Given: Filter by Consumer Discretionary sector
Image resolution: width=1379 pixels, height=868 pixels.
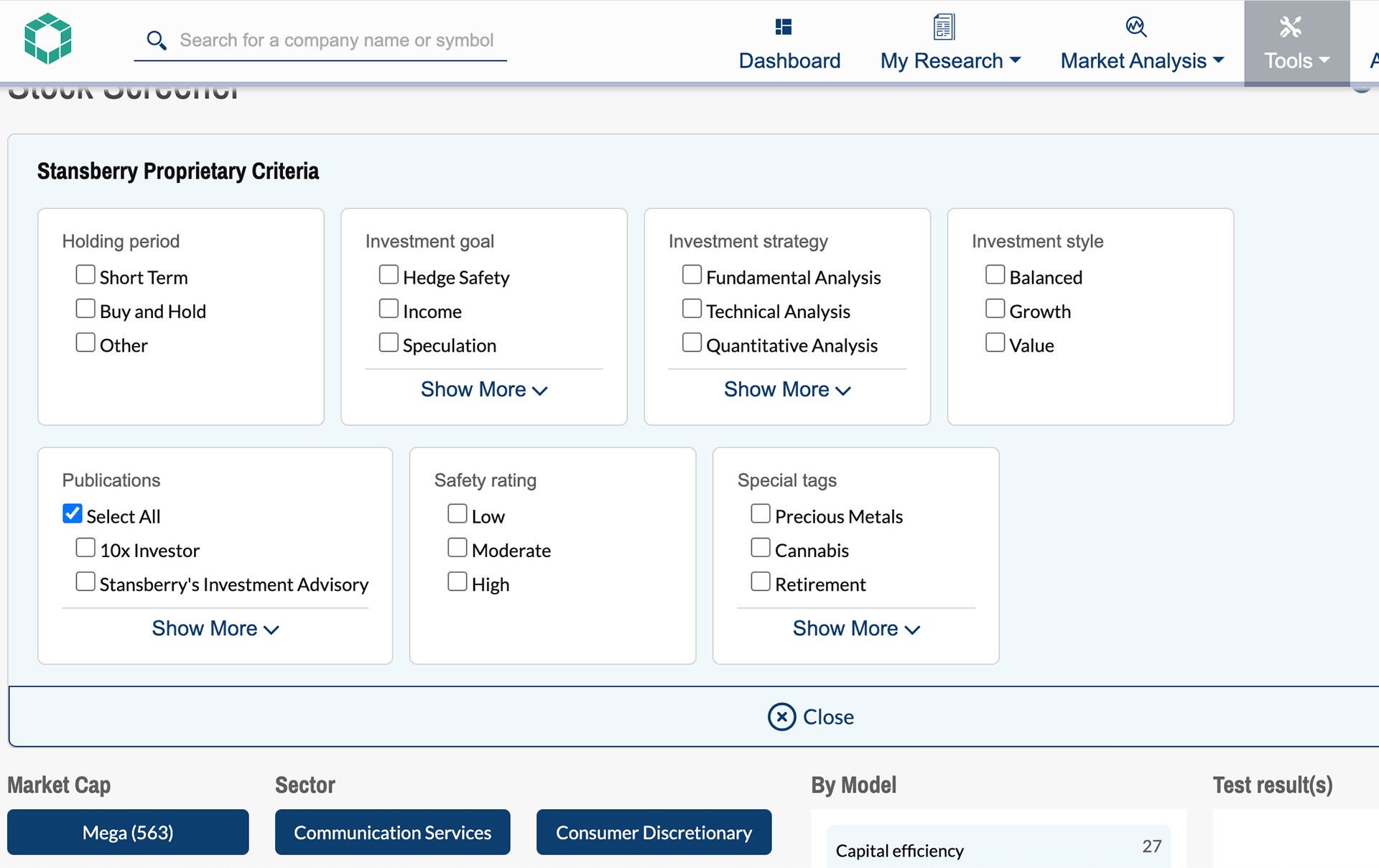Looking at the screenshot, I should tap(654, 832).
